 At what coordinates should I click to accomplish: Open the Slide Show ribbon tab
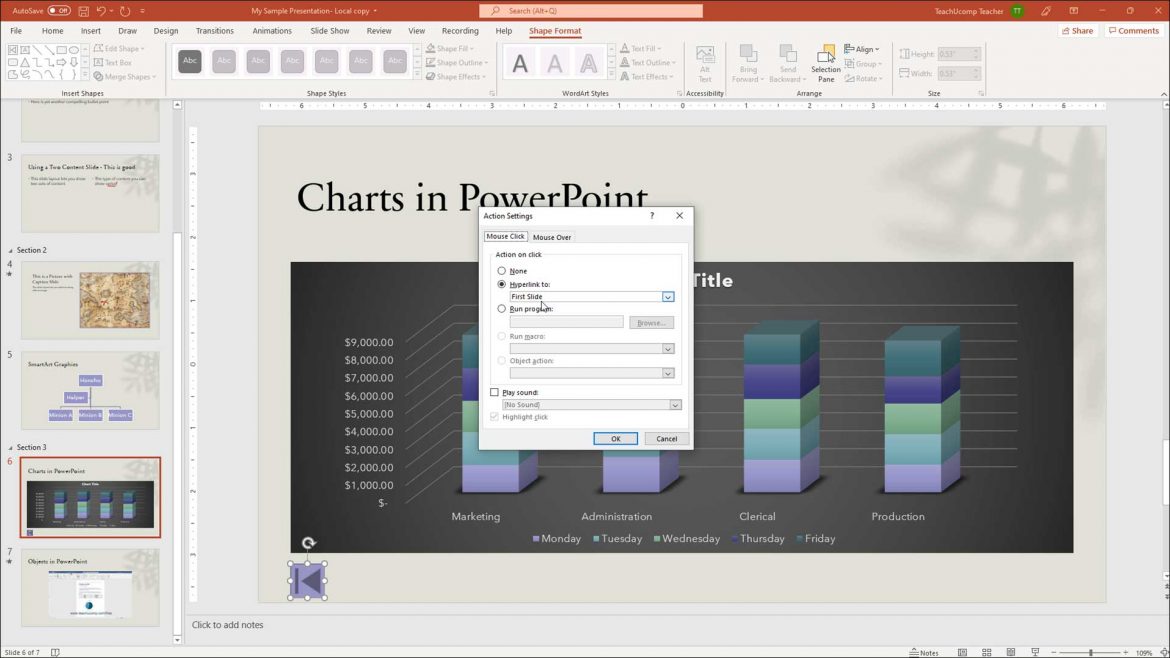point(329,30)
